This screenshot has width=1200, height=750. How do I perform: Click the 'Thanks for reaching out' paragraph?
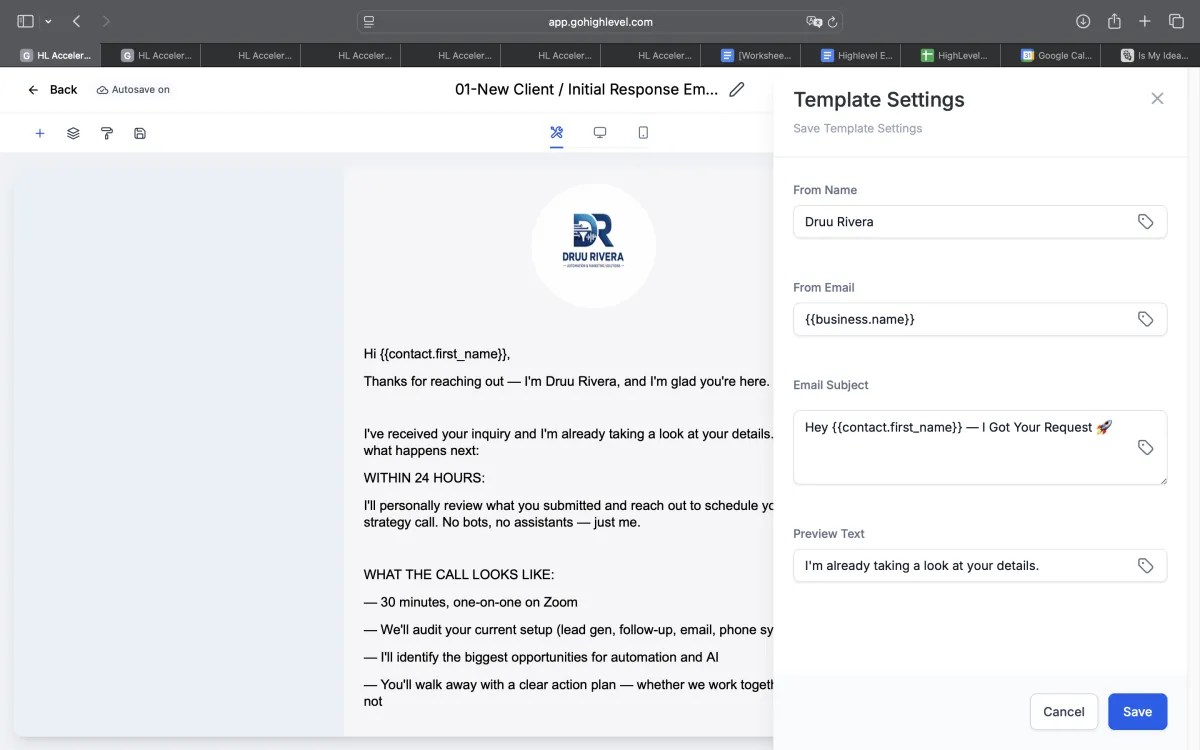click(x=567, y=381)
